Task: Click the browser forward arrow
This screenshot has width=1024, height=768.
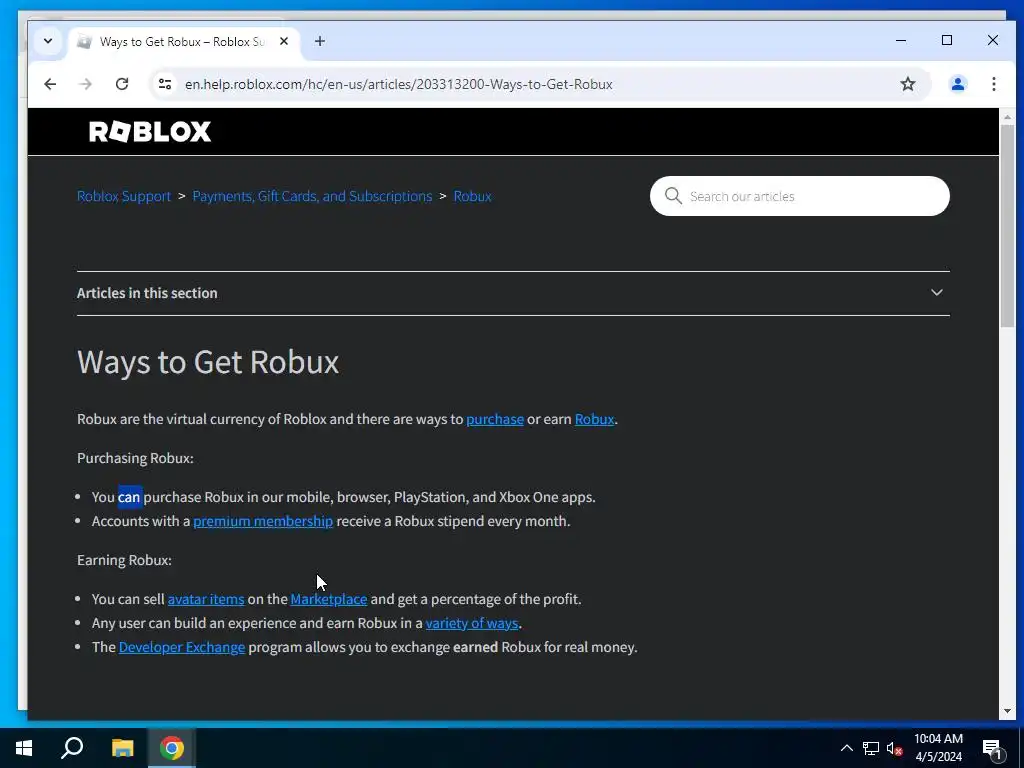Action: click(x=86, y=84)
